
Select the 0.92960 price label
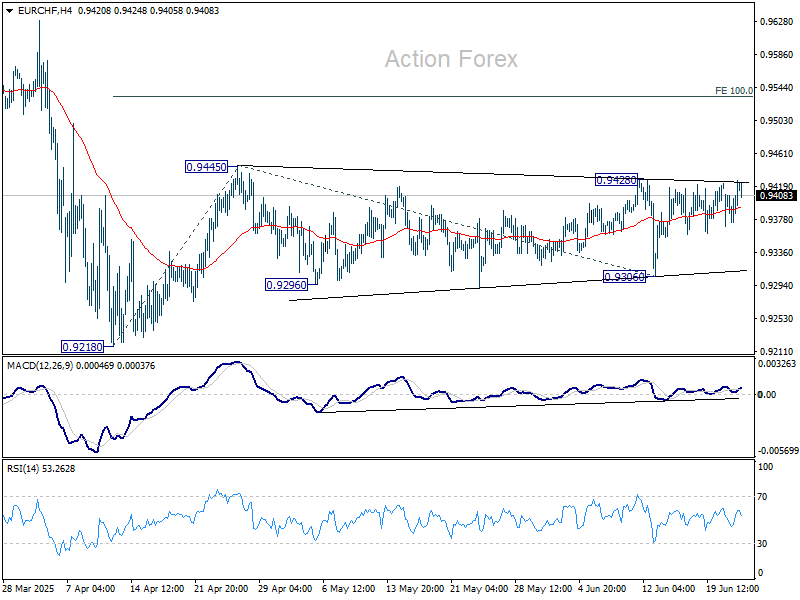[x=287, y=285]
